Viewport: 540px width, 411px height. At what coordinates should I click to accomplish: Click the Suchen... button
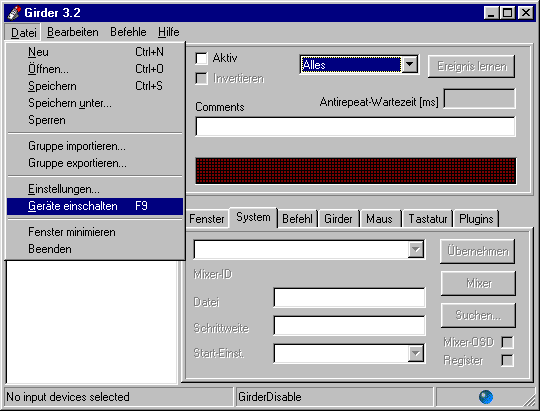(x=478, y=315)
